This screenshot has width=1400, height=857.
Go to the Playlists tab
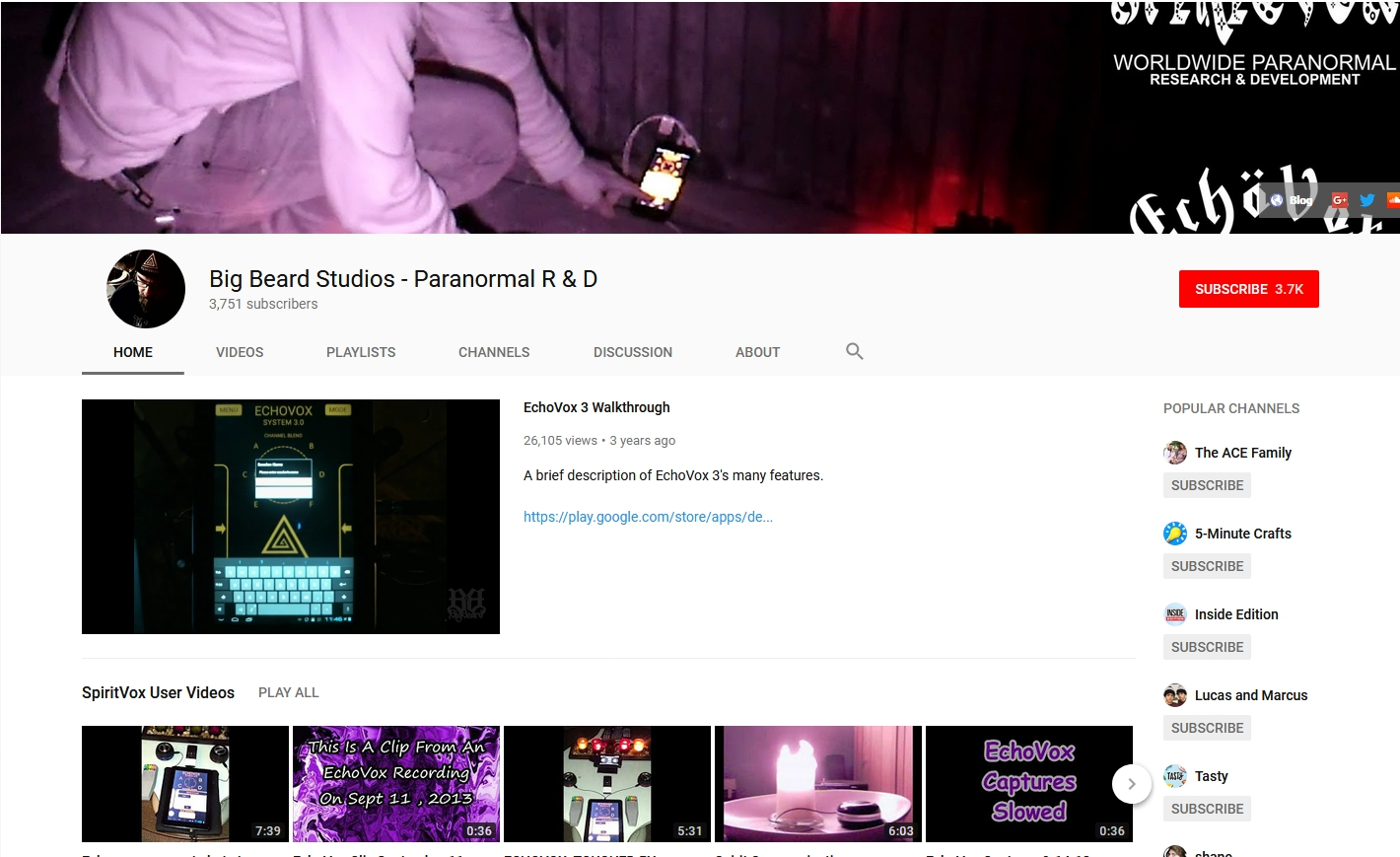[361, 352]
